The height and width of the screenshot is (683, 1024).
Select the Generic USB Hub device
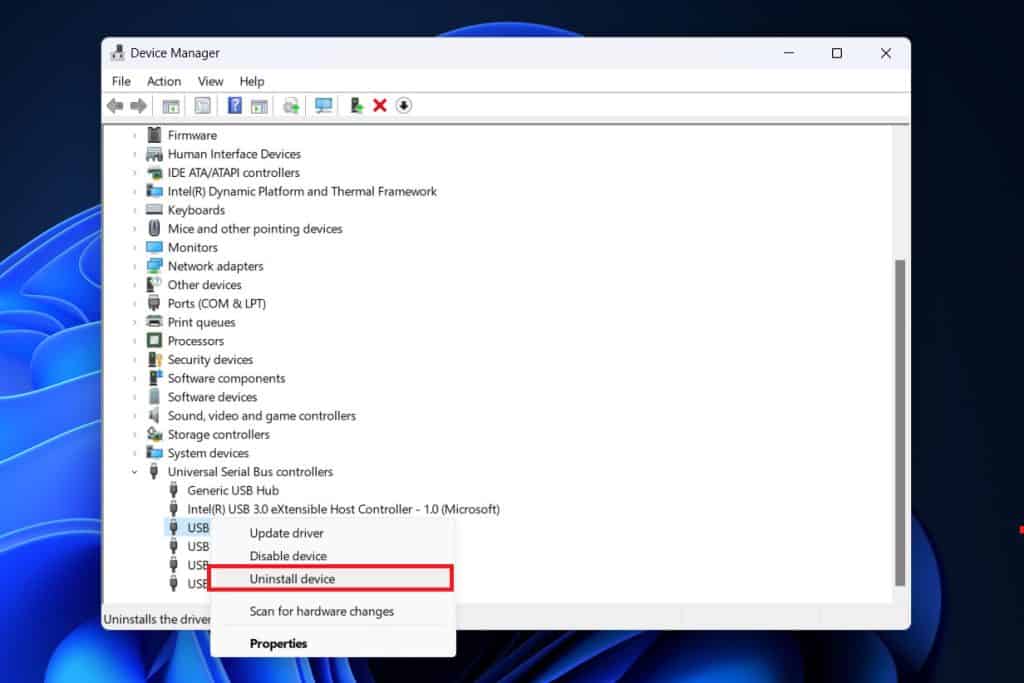[x=234, y=490]
